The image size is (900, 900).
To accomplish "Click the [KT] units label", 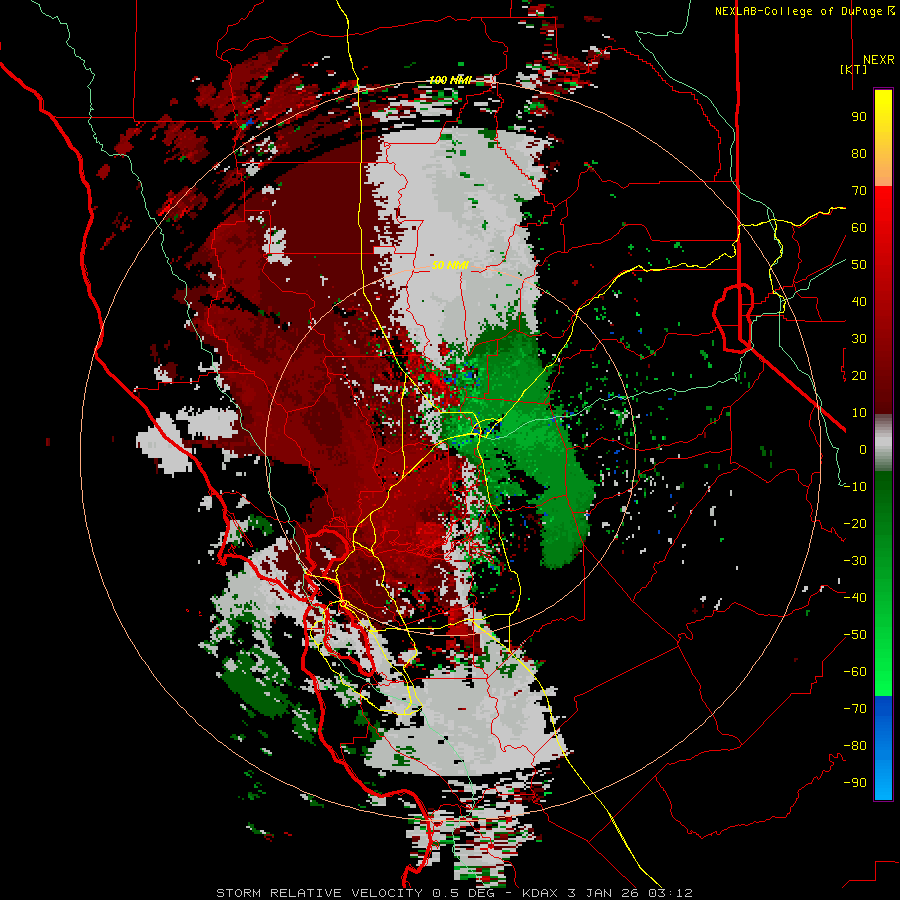I will tap(854, 69).
